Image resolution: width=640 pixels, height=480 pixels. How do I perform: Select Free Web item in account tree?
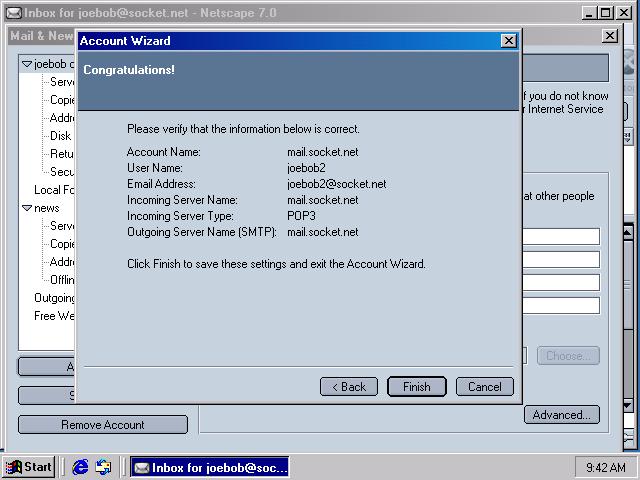[x=54, y=316]
